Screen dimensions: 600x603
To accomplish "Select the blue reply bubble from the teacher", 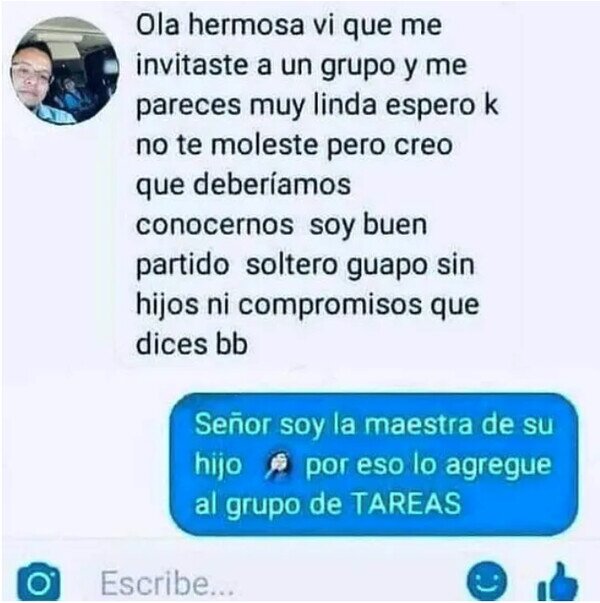I will (x=374, y=464).
